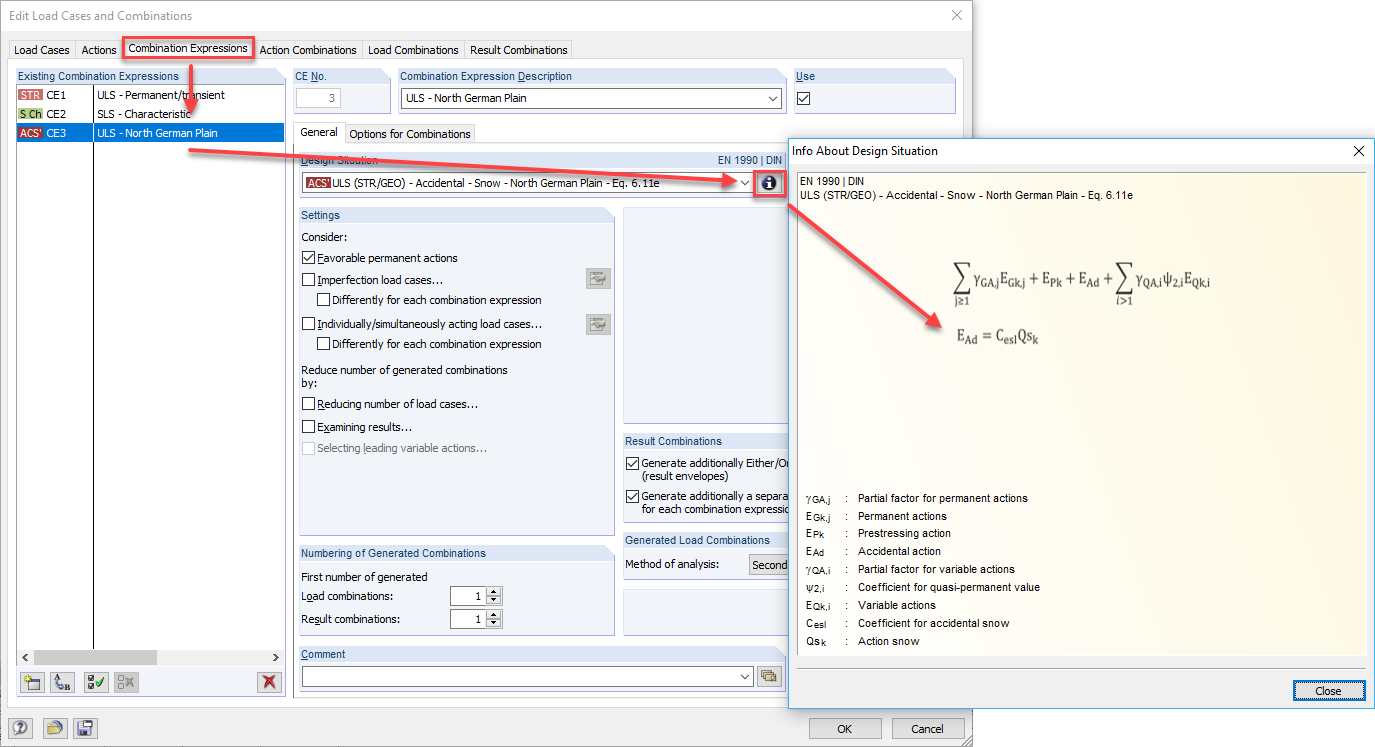The image size is (1375, 747).
Task: Expand the Design Situation dropdown
Action: click(x=745, y=183)
